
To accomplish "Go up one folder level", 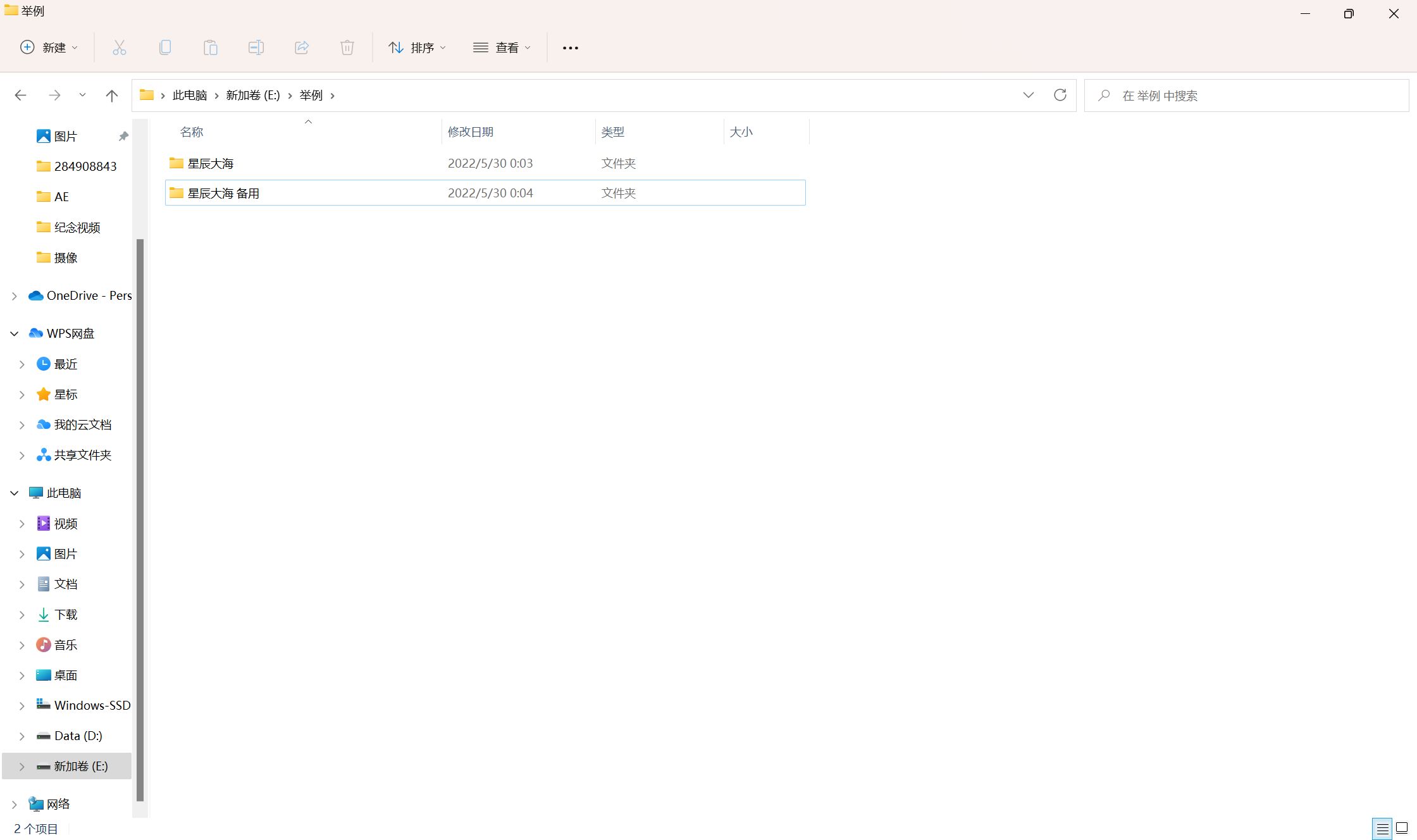I will coord(111,96).
